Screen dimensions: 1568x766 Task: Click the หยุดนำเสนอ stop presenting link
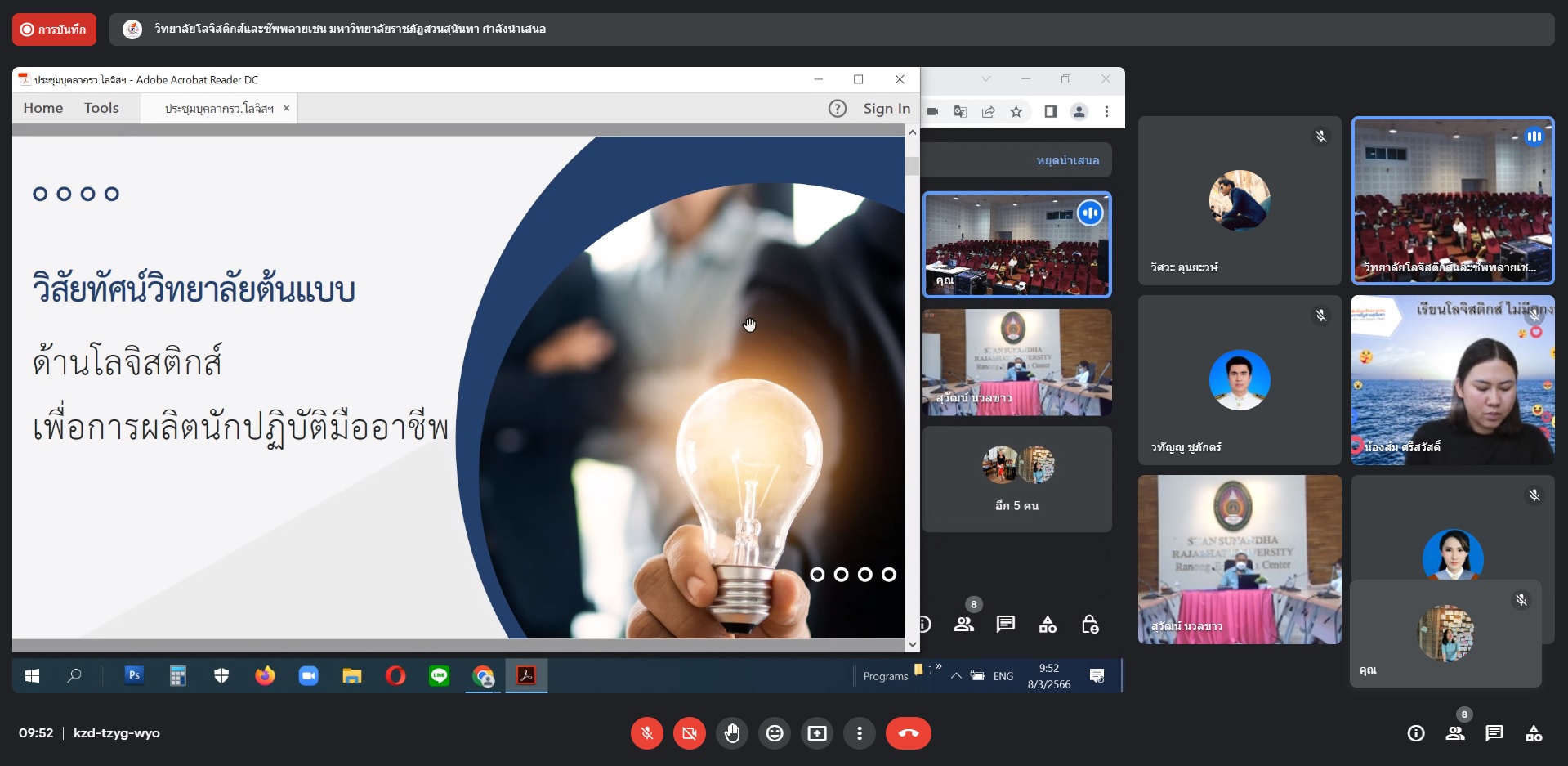click(1067, 160)
